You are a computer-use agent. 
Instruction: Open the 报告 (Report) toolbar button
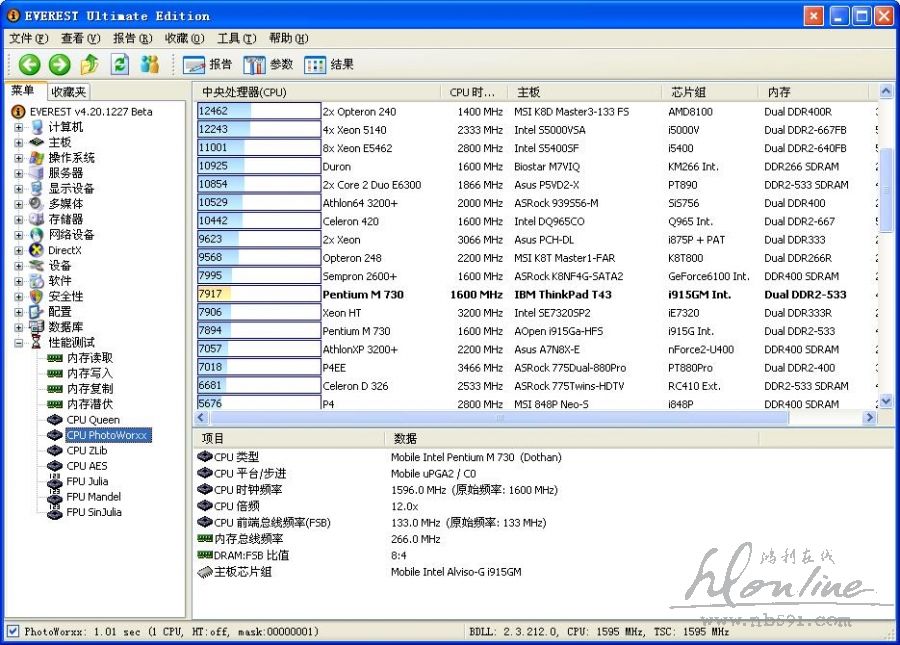click(208, 65)
